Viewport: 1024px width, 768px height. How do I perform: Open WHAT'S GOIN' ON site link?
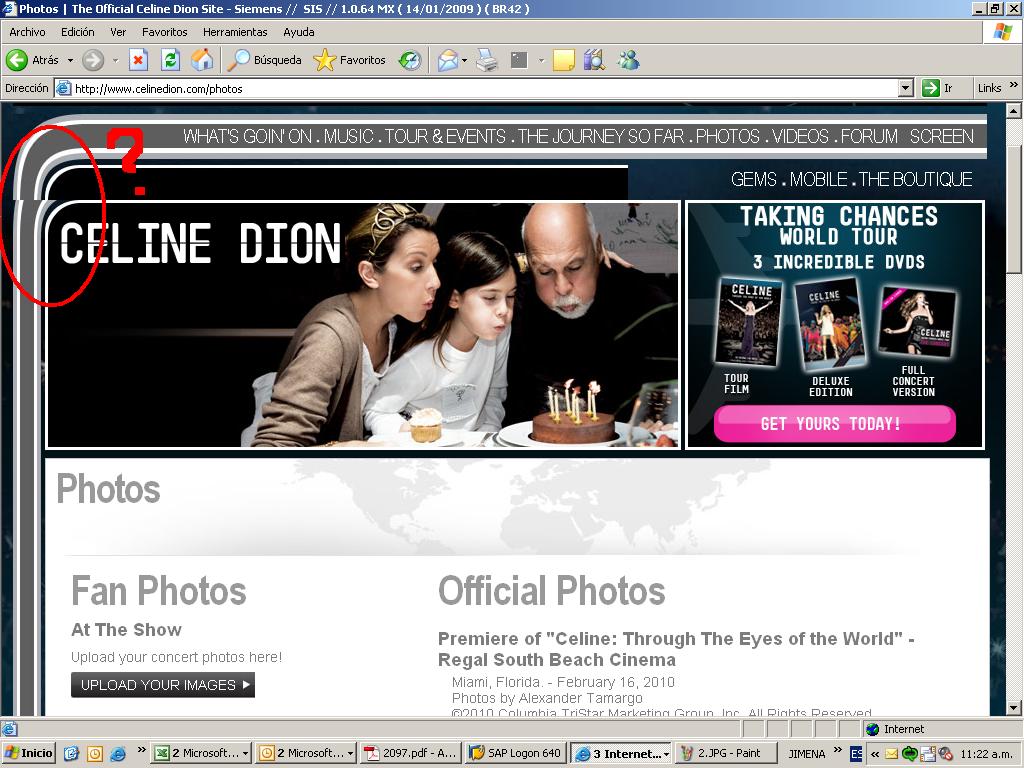tap(248, 136)
